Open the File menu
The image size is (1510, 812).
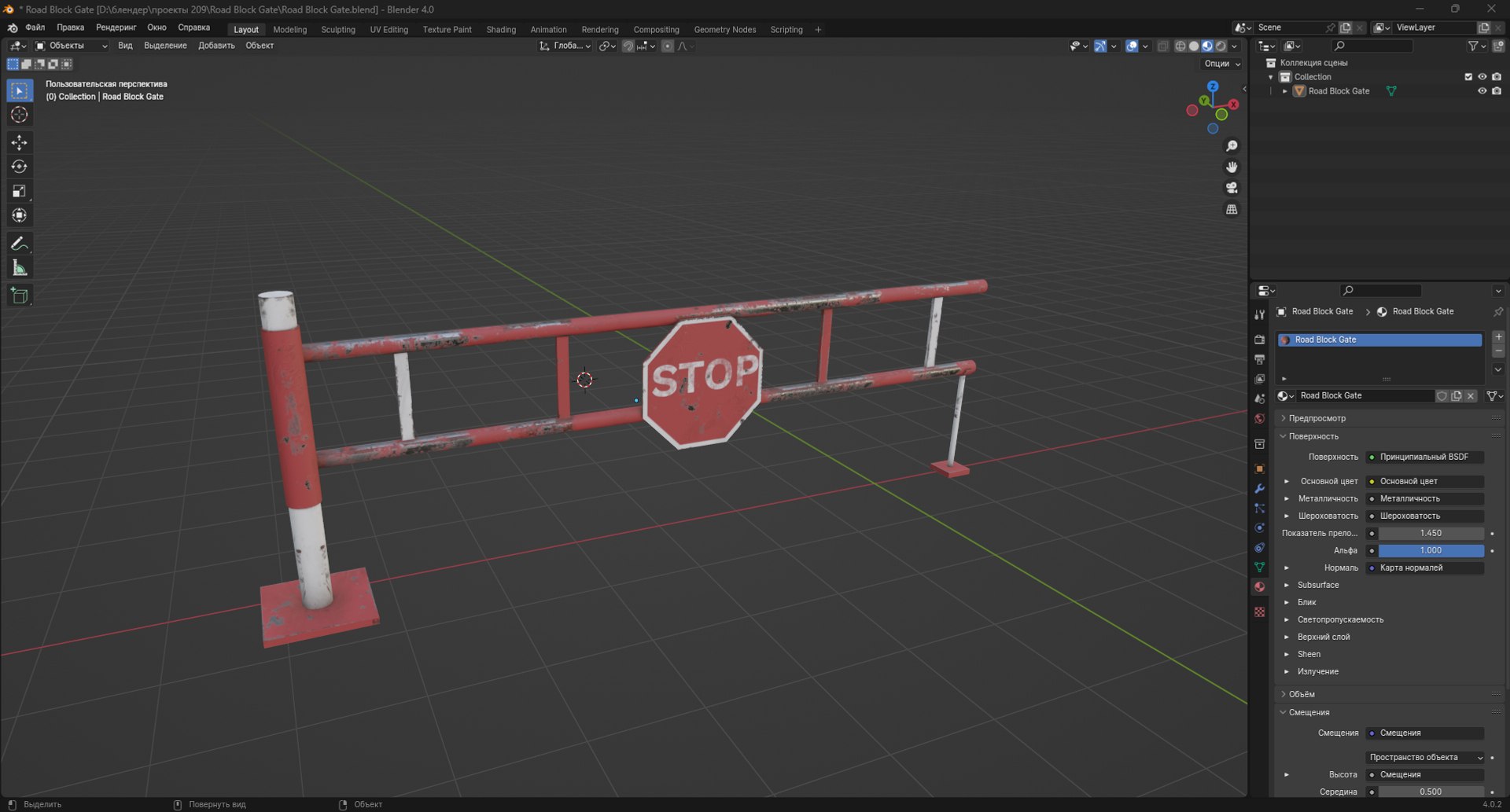click(x=35, y=28)
